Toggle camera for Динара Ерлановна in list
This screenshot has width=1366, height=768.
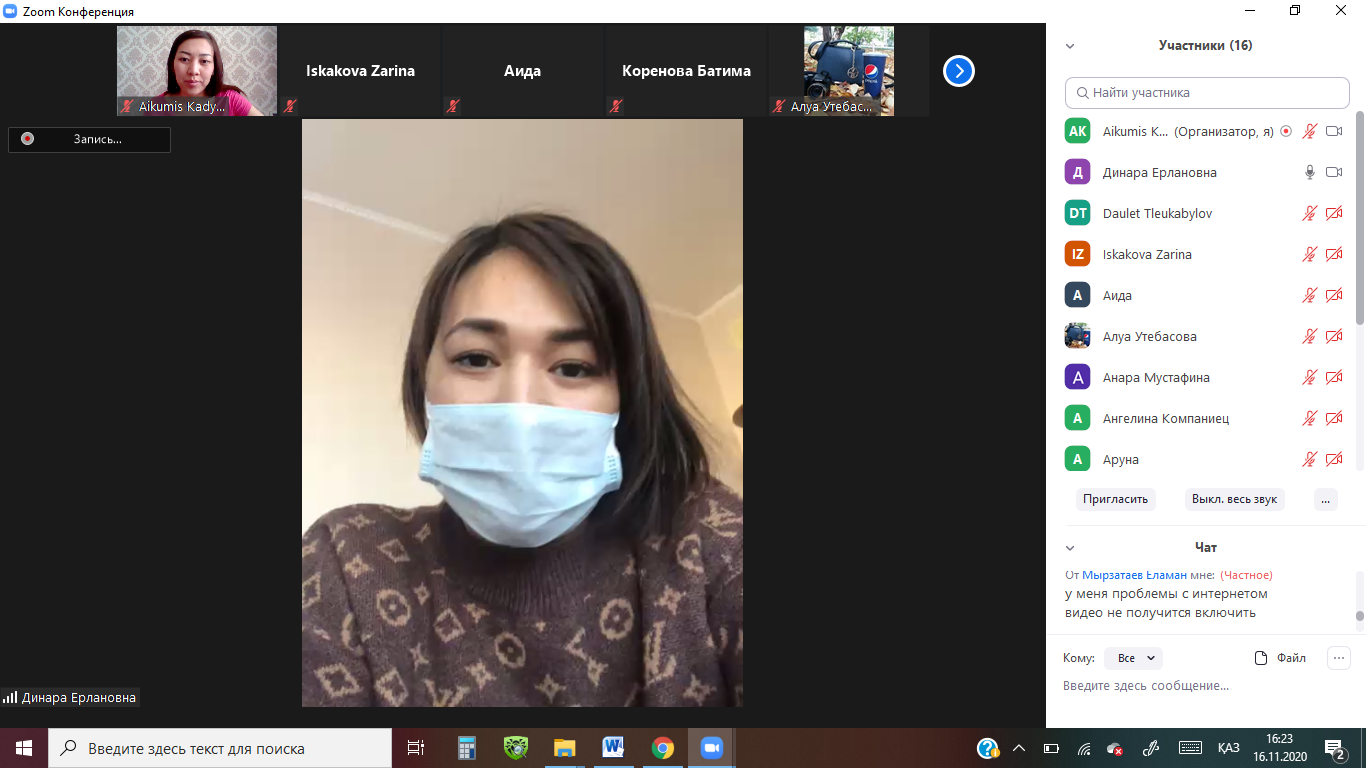(x=1333, y=172)
